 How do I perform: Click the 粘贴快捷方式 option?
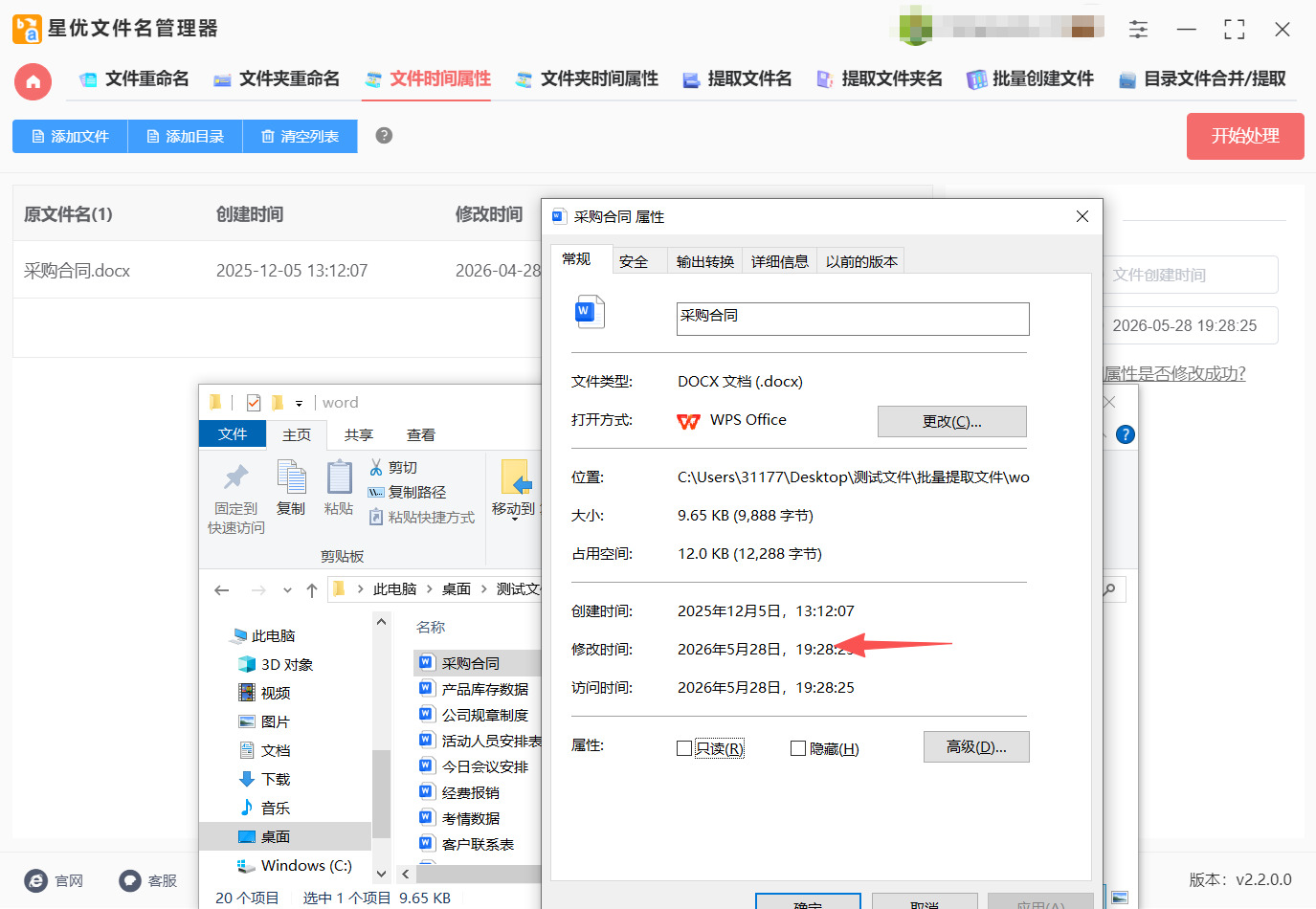421,517
